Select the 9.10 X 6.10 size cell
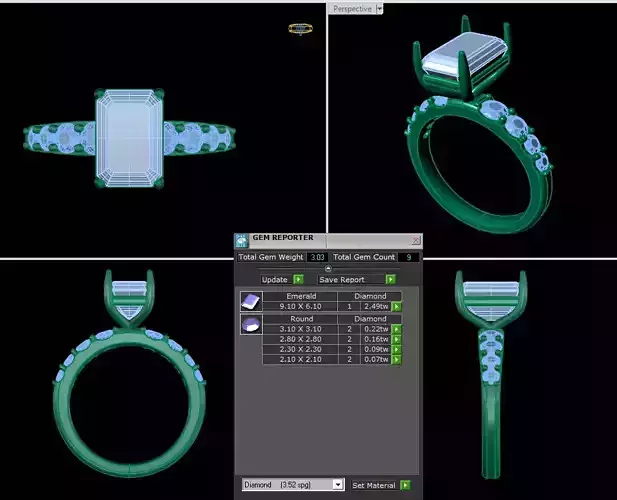This screenshot has height=500, width=617. (x=300, y=306)
